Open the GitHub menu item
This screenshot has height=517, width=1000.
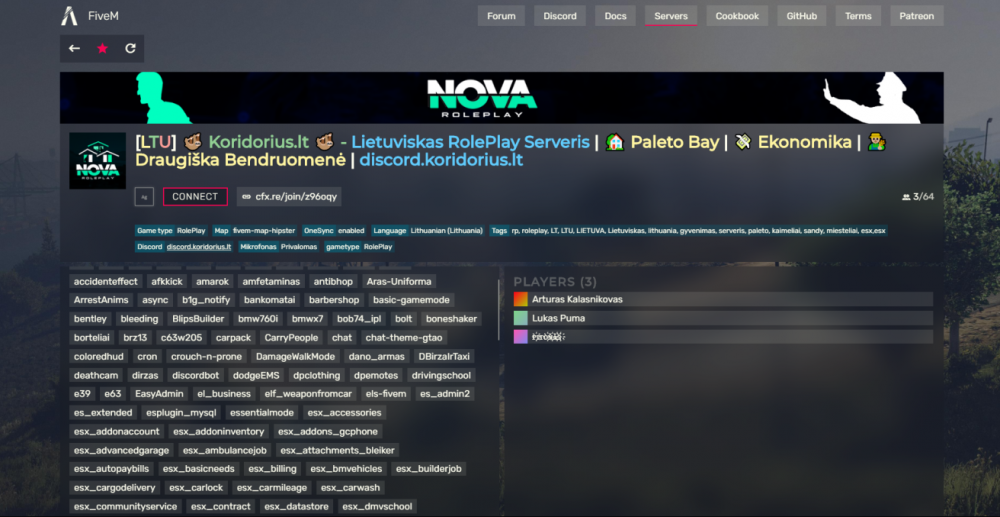(802, 16)
